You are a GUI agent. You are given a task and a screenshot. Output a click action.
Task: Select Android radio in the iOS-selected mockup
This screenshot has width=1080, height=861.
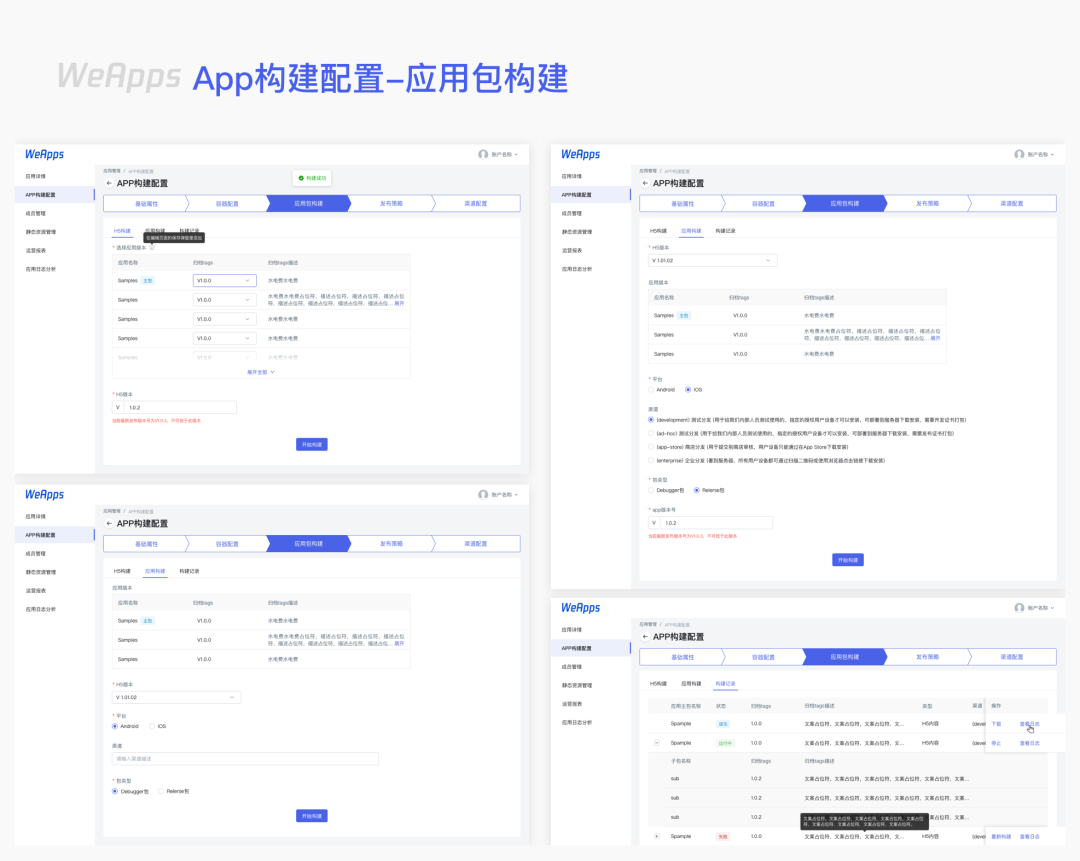point(651,390)
